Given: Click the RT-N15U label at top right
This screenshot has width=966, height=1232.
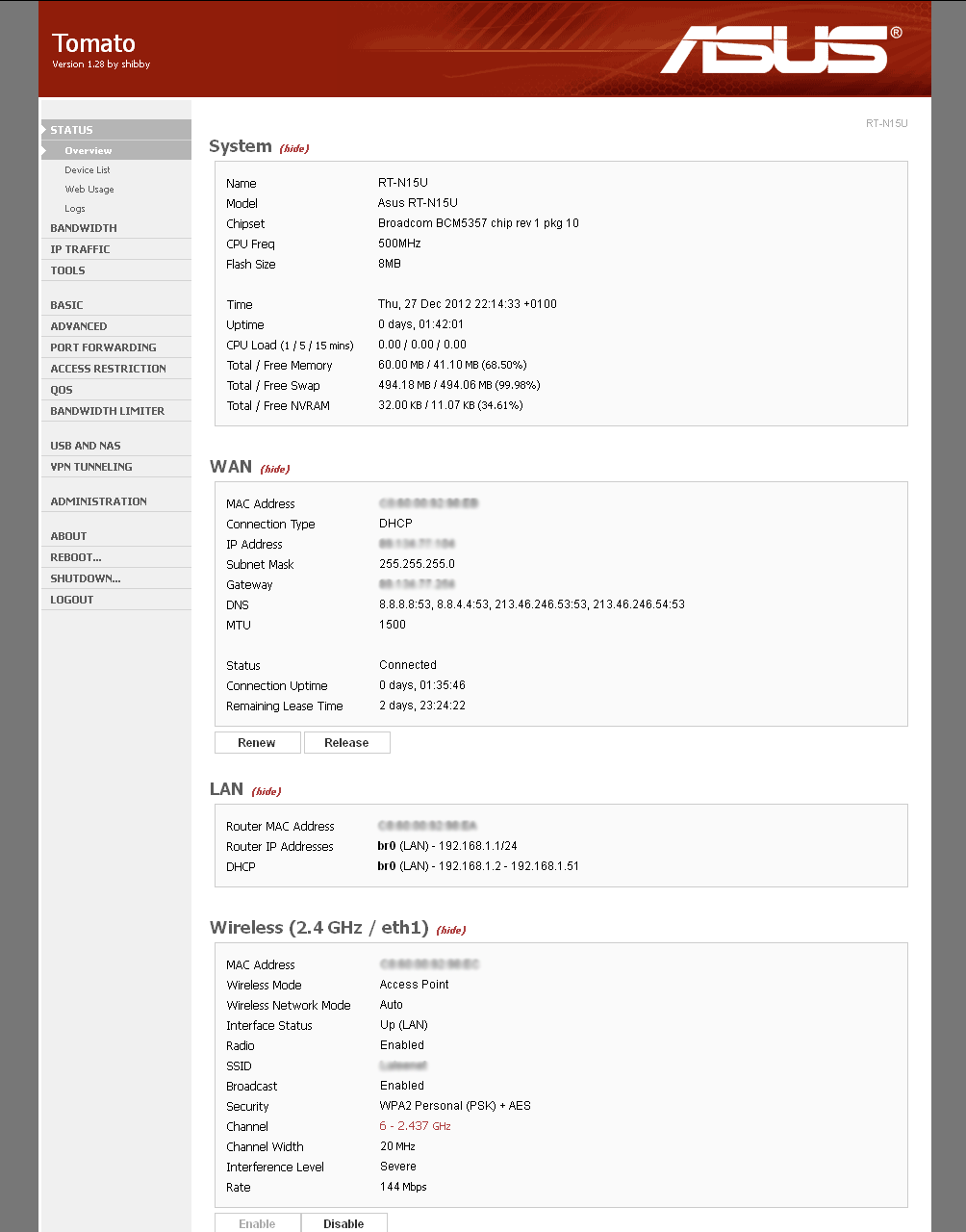Looking at the screenshot, I should click(886, 123).
